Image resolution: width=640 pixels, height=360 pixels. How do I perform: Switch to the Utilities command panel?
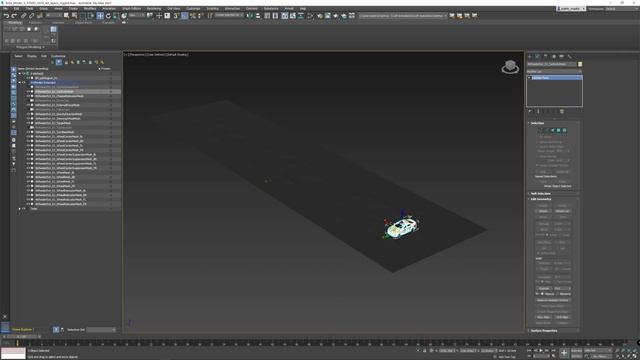(570, 56)
